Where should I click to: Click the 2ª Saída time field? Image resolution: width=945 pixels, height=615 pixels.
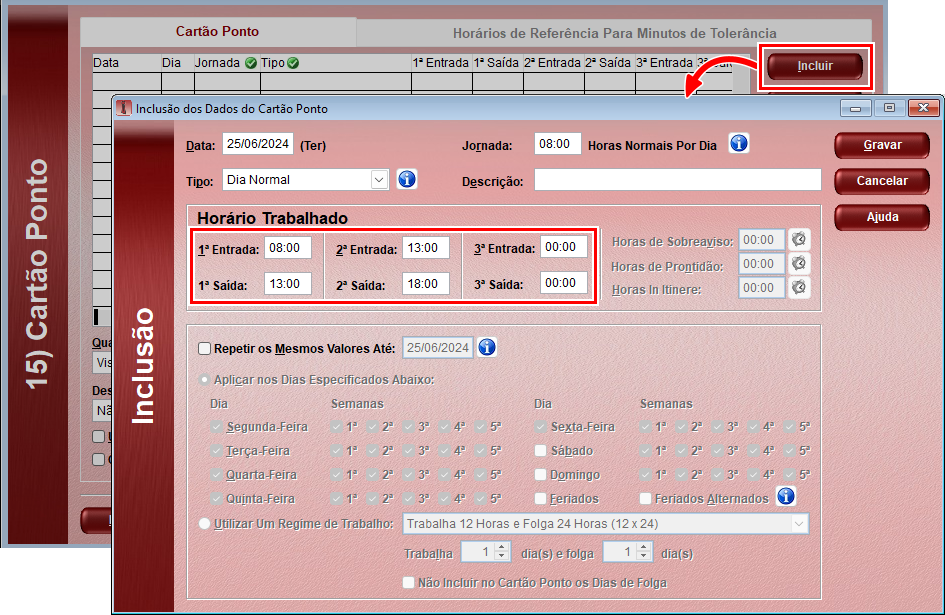[x=425, y=283]
